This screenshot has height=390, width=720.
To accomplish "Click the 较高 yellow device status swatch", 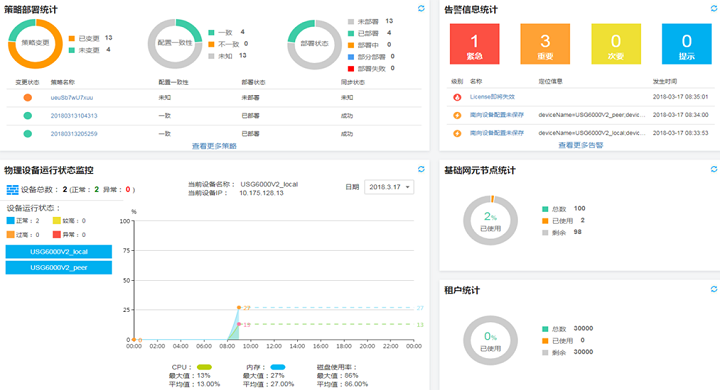I will (56, 220).
